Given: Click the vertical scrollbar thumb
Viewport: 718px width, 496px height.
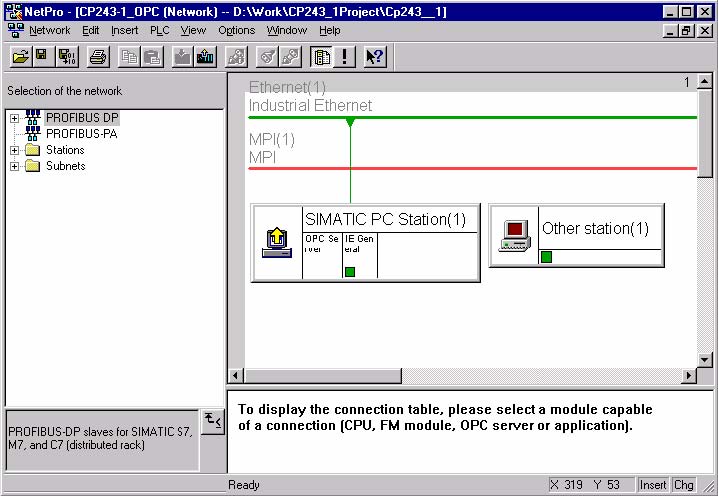Looking at the screenshot, I should coord(704,133).
